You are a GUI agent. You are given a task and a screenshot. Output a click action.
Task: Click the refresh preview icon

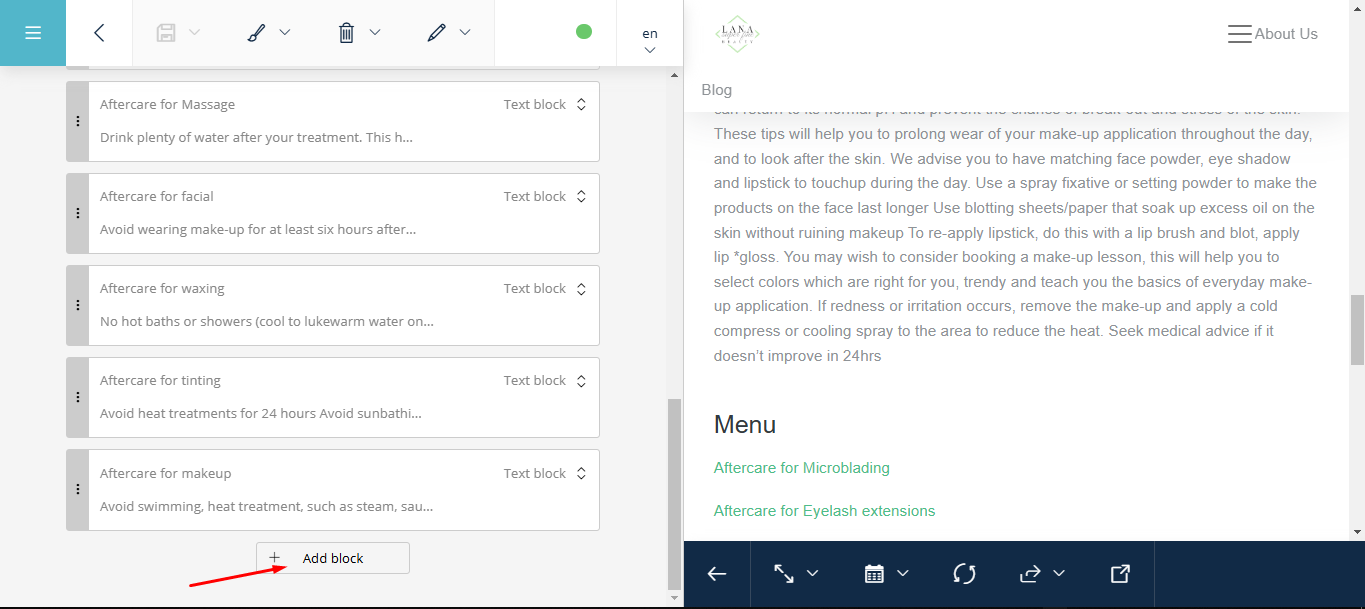pos(964,574)
